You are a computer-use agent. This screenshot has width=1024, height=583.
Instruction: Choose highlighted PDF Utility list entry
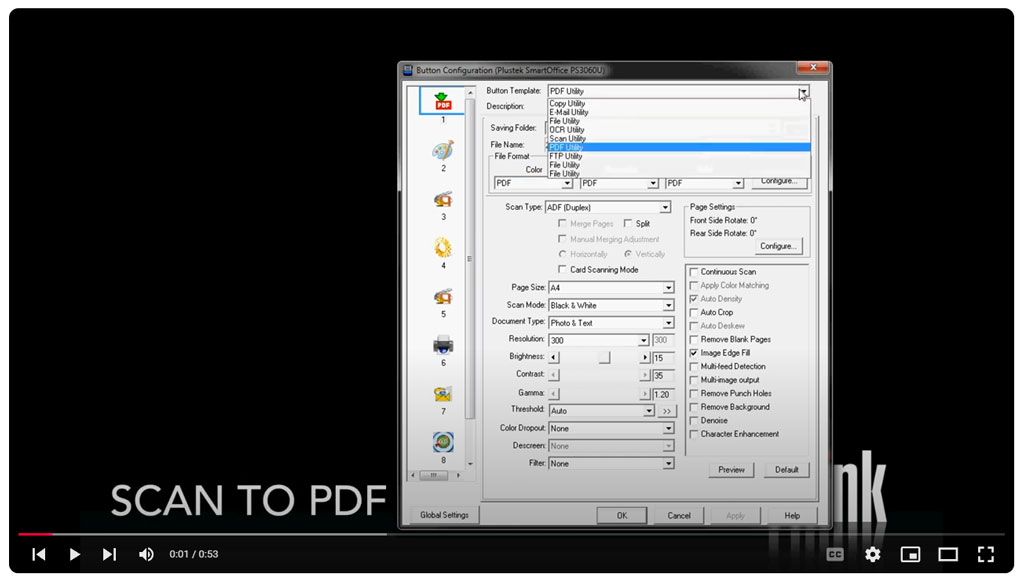click(679, 148)
